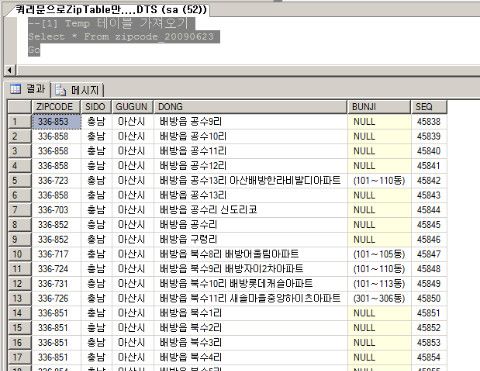Click the comment line --[1] Temp 테이블 가져오기

tap(108, 23)
